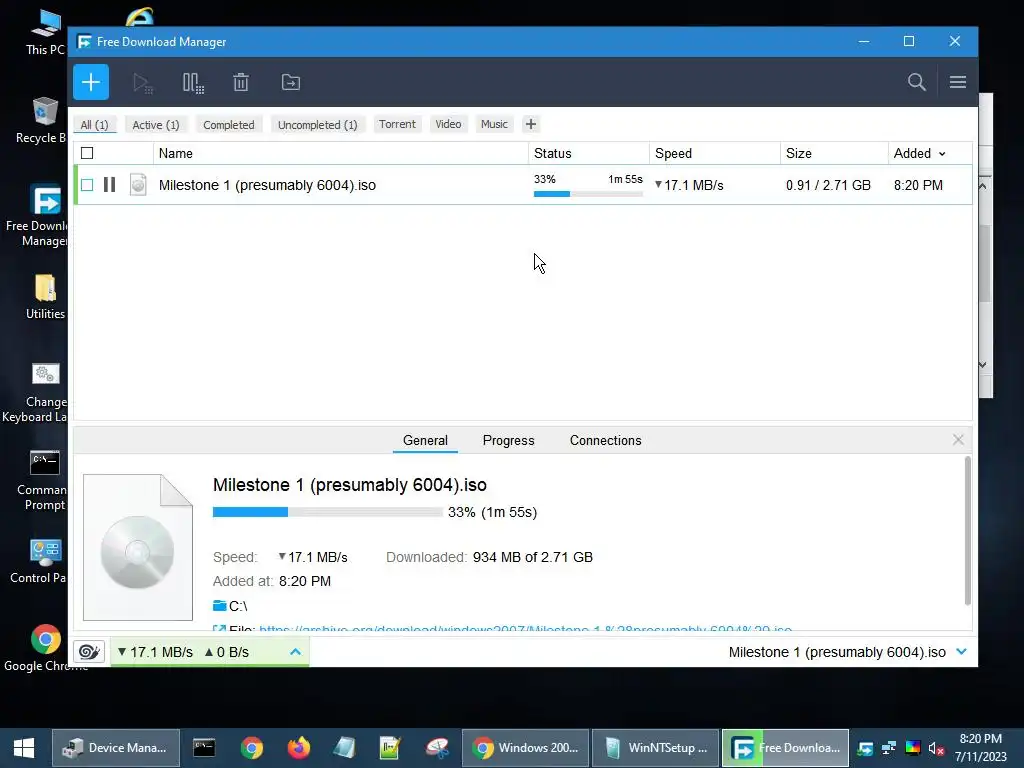Switch to Device Manager taskbar button

coord(116,748)
